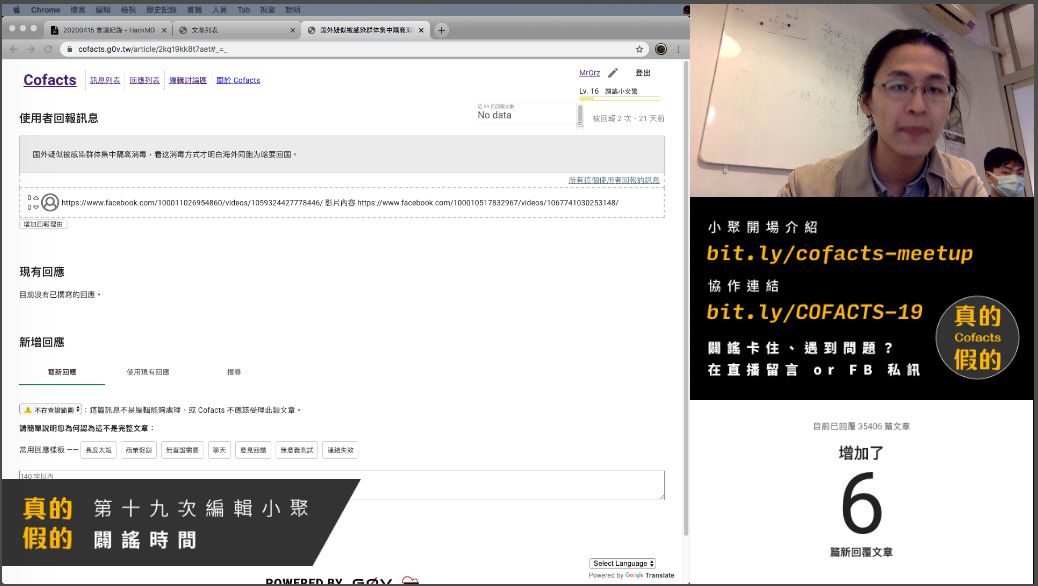This screenshot has height=586, width=1038.
Task: Open the Chrome three-dot menu
Action: click(x=678, y=49)
